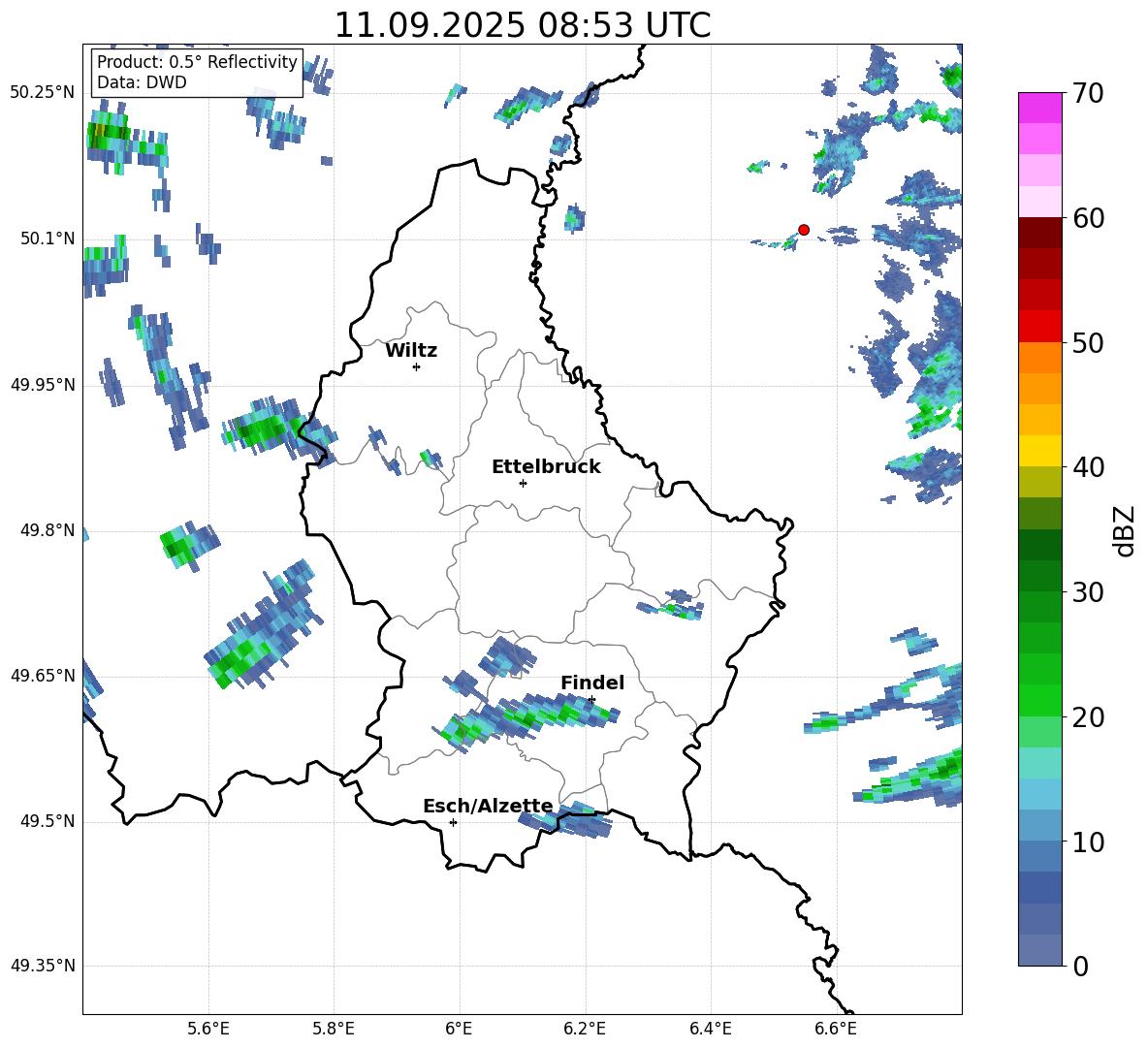Click the green echo cell near 49.8°N west
Viewport: 1148px width, 1048px height.
(x=189, y=545)
